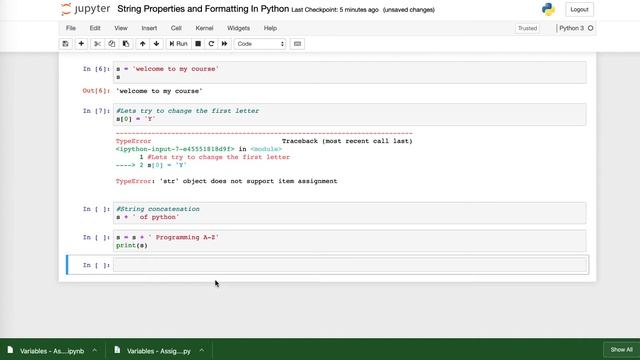
Task: Expand options for Variables .ipynb download
Action: pyautogui.click(x=95, y=351)
